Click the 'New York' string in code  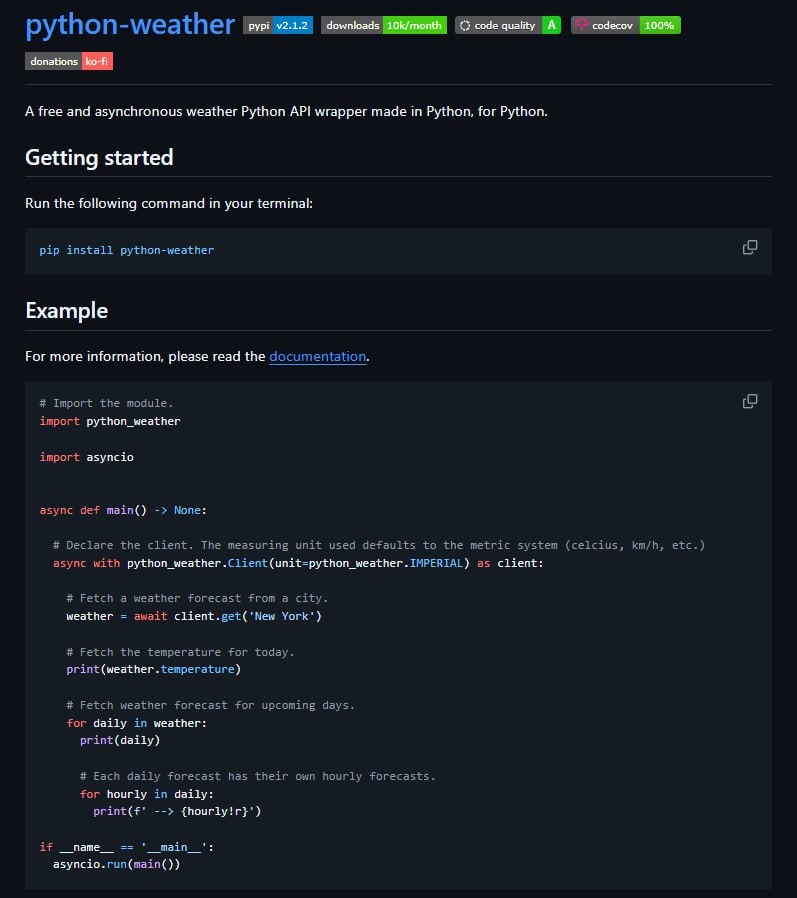point(283,616)
